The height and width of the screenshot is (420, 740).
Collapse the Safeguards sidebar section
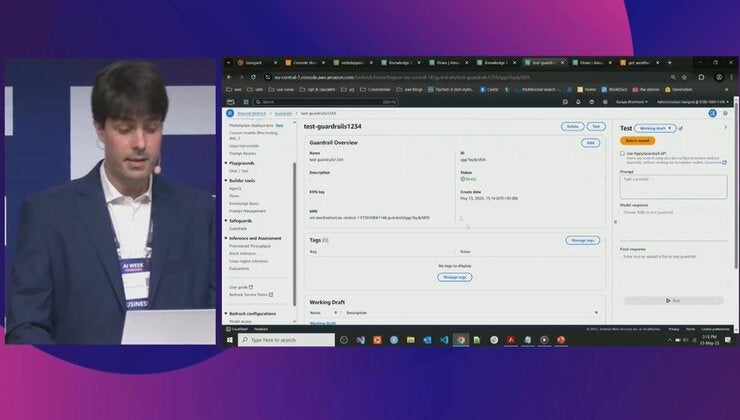click(226, 221)
